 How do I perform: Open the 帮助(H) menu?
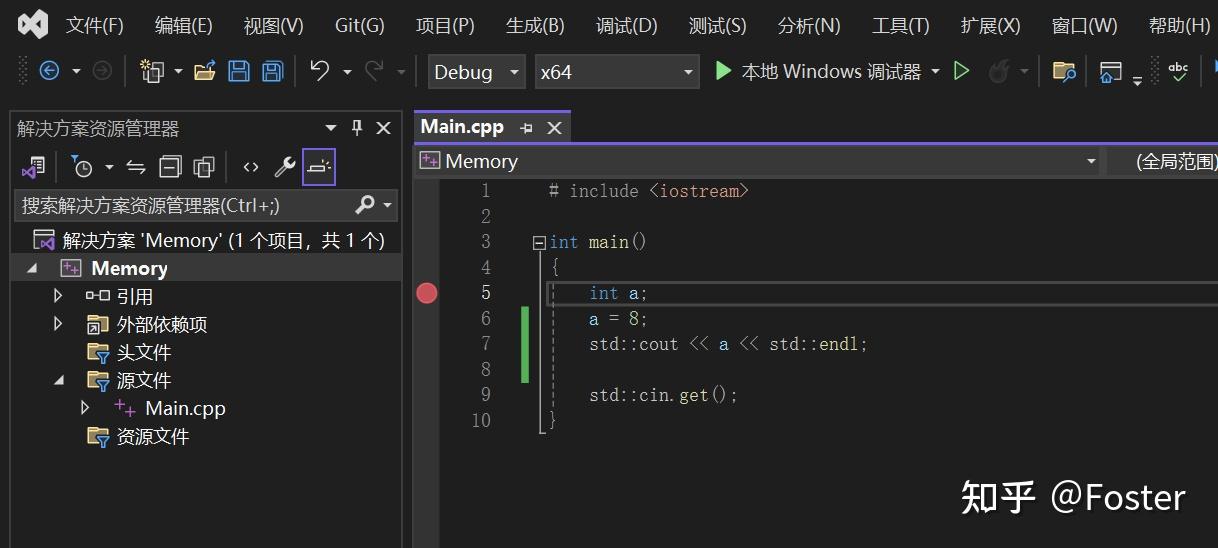1180,25
